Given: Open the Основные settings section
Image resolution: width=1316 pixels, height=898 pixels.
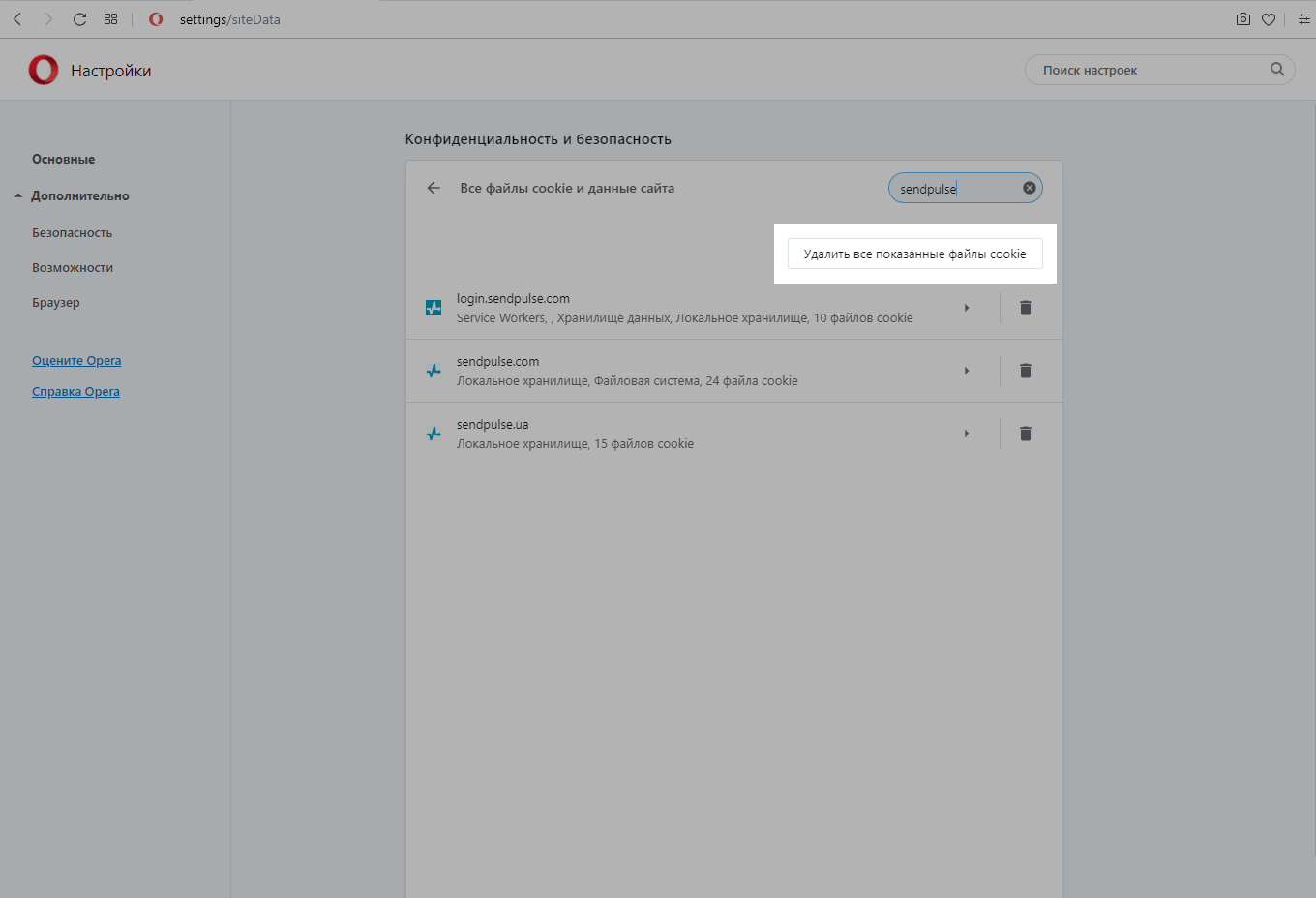Looking at the screenshot, I should [64, 159].
